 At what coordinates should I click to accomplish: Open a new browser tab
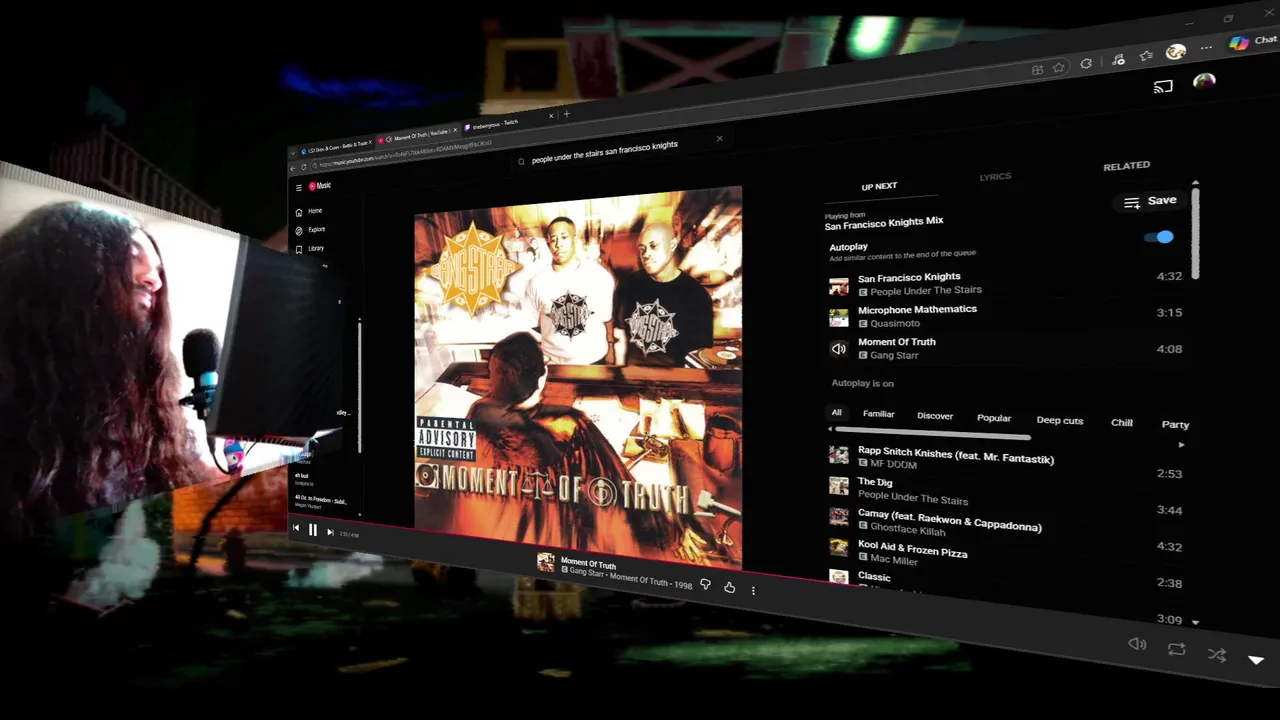click(x=567, y=114)
